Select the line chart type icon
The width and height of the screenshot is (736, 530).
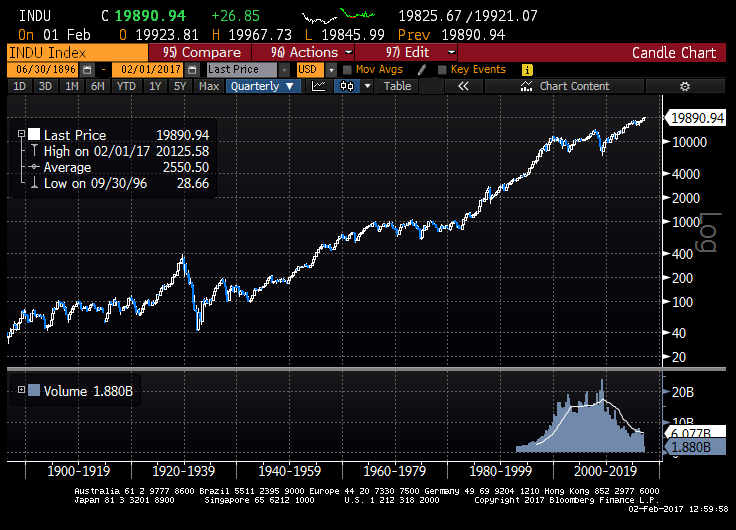[x=319, y=86]
